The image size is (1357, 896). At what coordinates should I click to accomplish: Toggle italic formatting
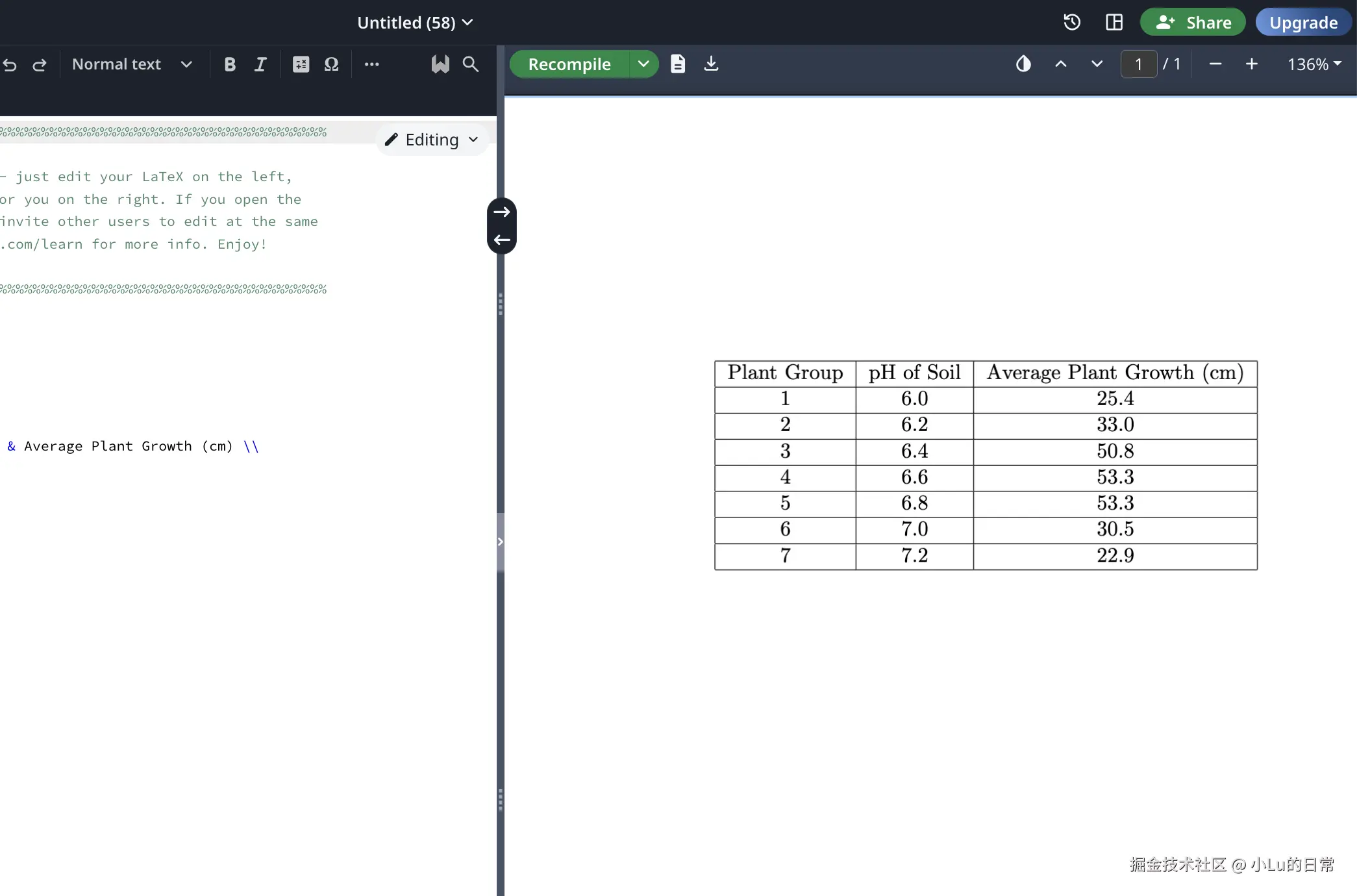[260, 64]
